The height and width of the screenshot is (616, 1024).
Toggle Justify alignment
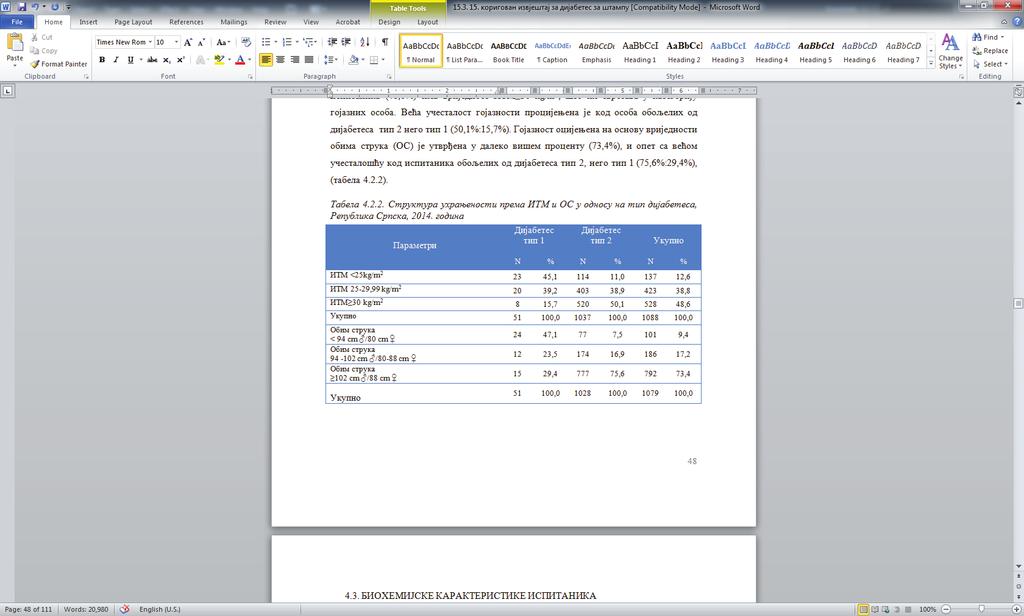(309, 60)
